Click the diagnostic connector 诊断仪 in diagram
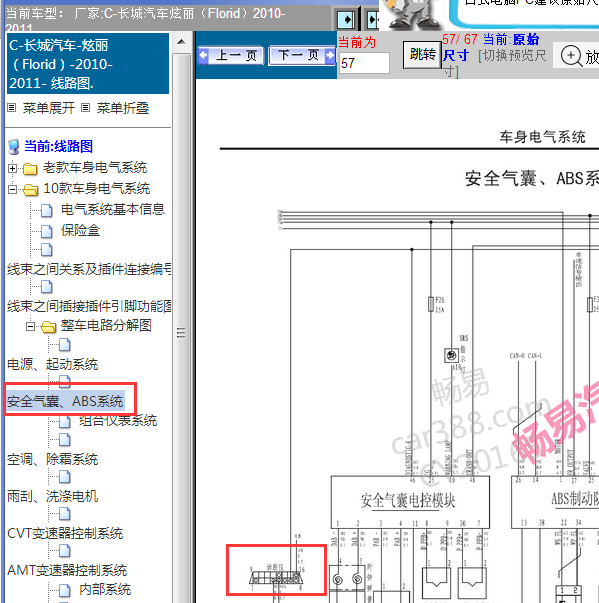The height and width of the screenshot is (603, 599). [276, 576]
